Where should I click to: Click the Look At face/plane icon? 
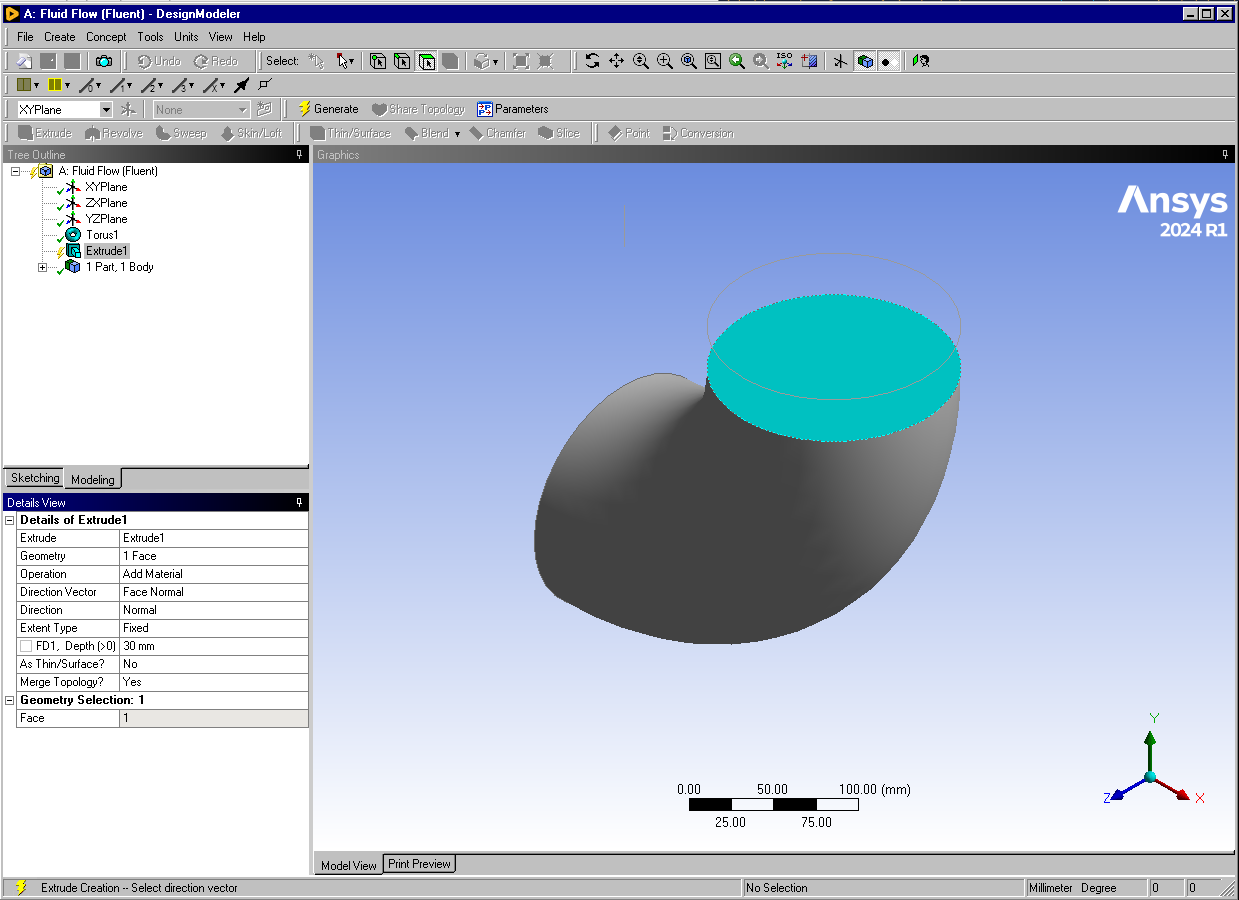(x=809, y=61)
